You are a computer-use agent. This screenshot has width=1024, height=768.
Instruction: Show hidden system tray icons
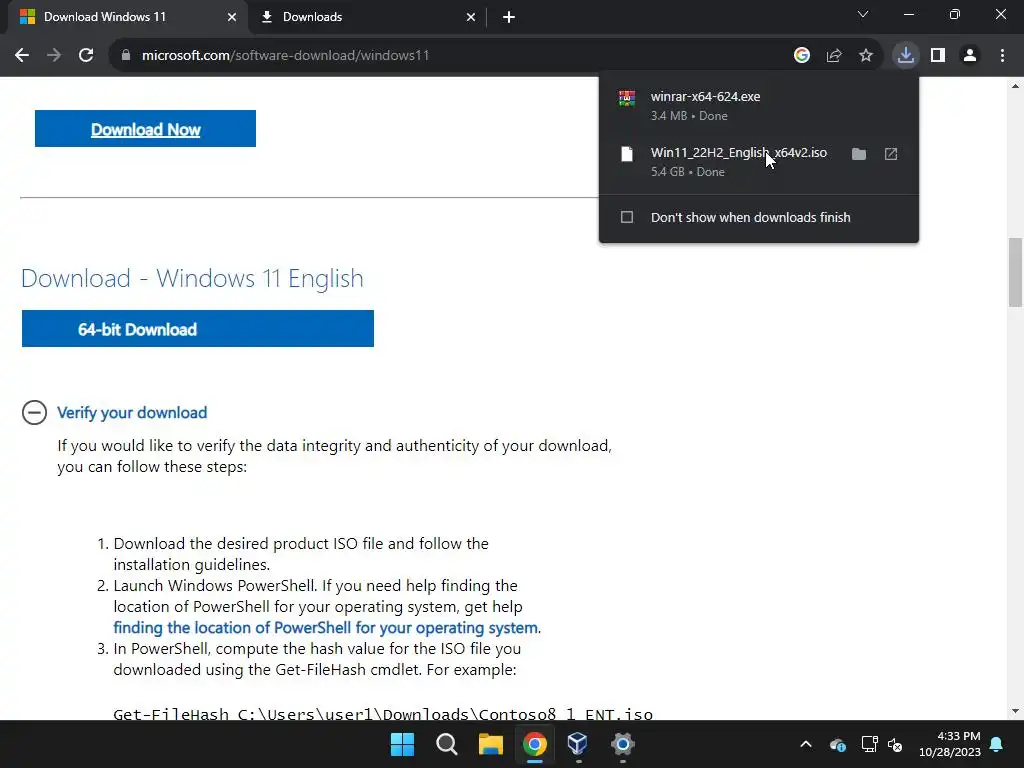806,744
